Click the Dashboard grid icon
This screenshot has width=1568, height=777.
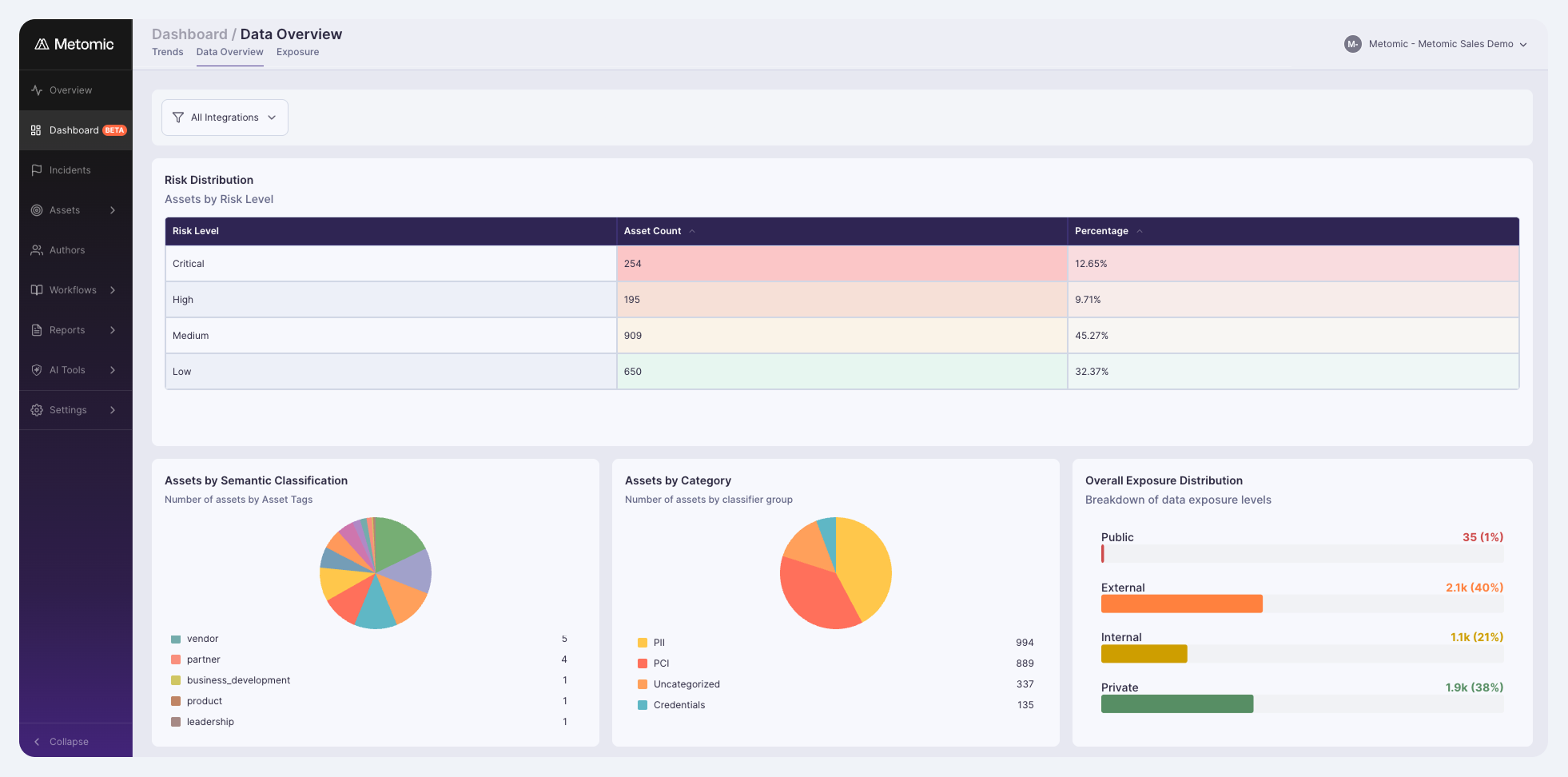[x=36, y=130]
